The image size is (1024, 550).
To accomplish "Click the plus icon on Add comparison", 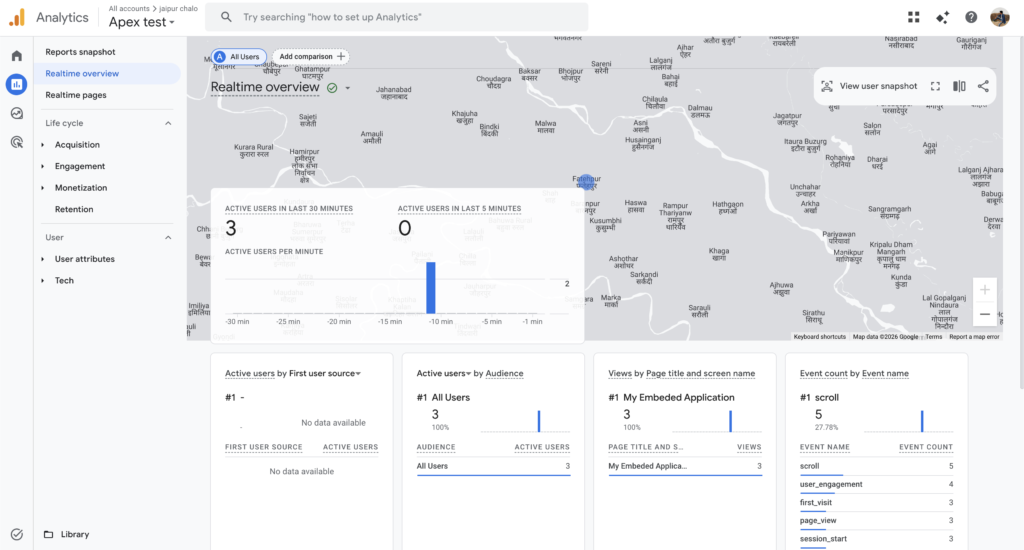I will pos(340,56).
